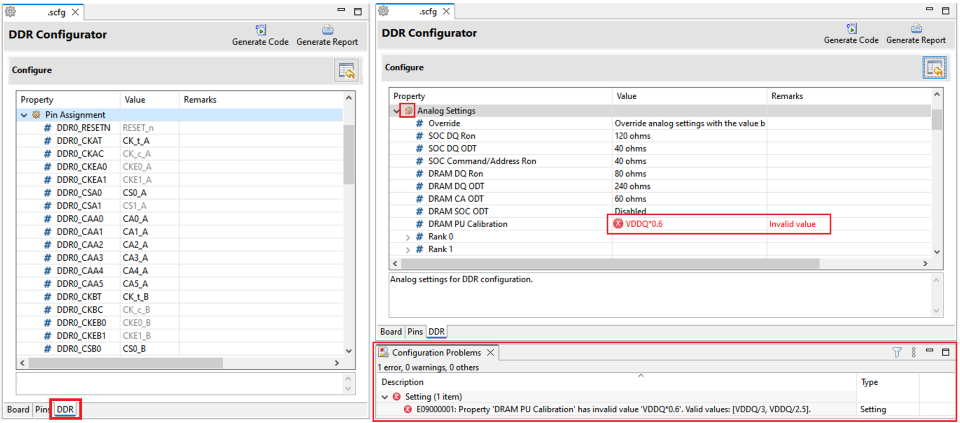
Task: Click the Configure panel icon in right editor
Action: tap(933, 68)
